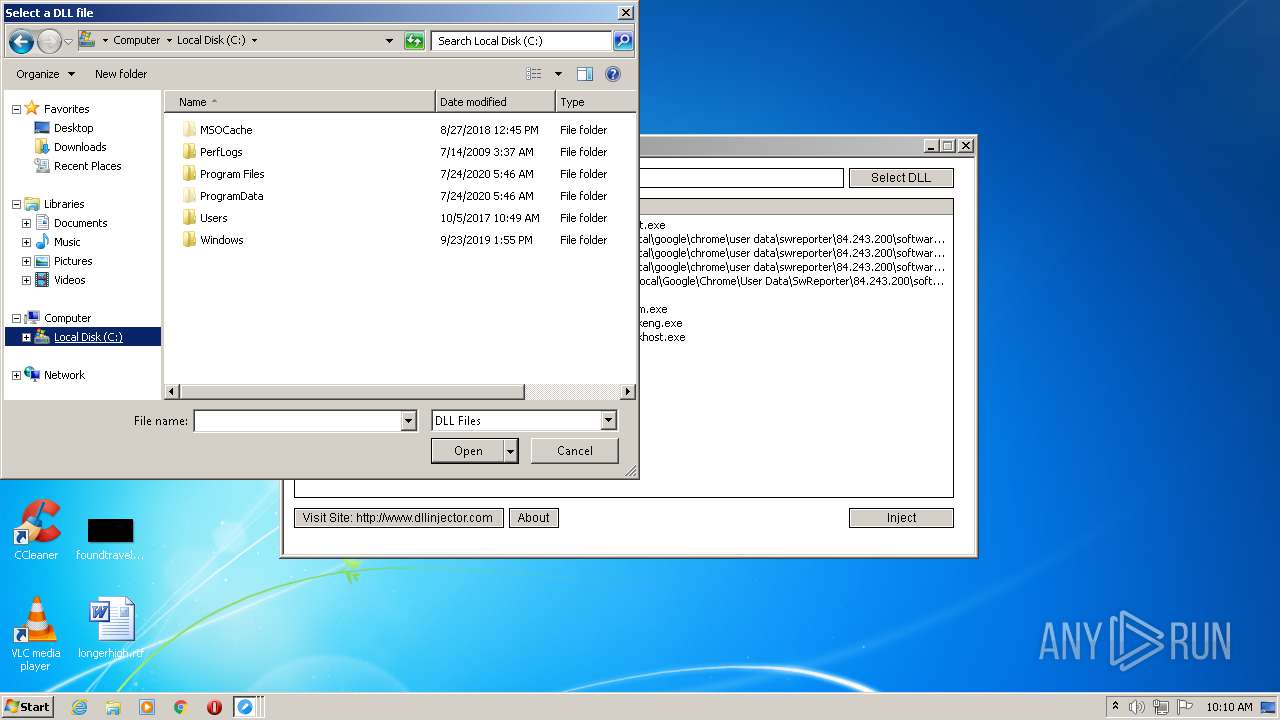
Task: Toggle the preview pane icon
Action: click(585, 74)
